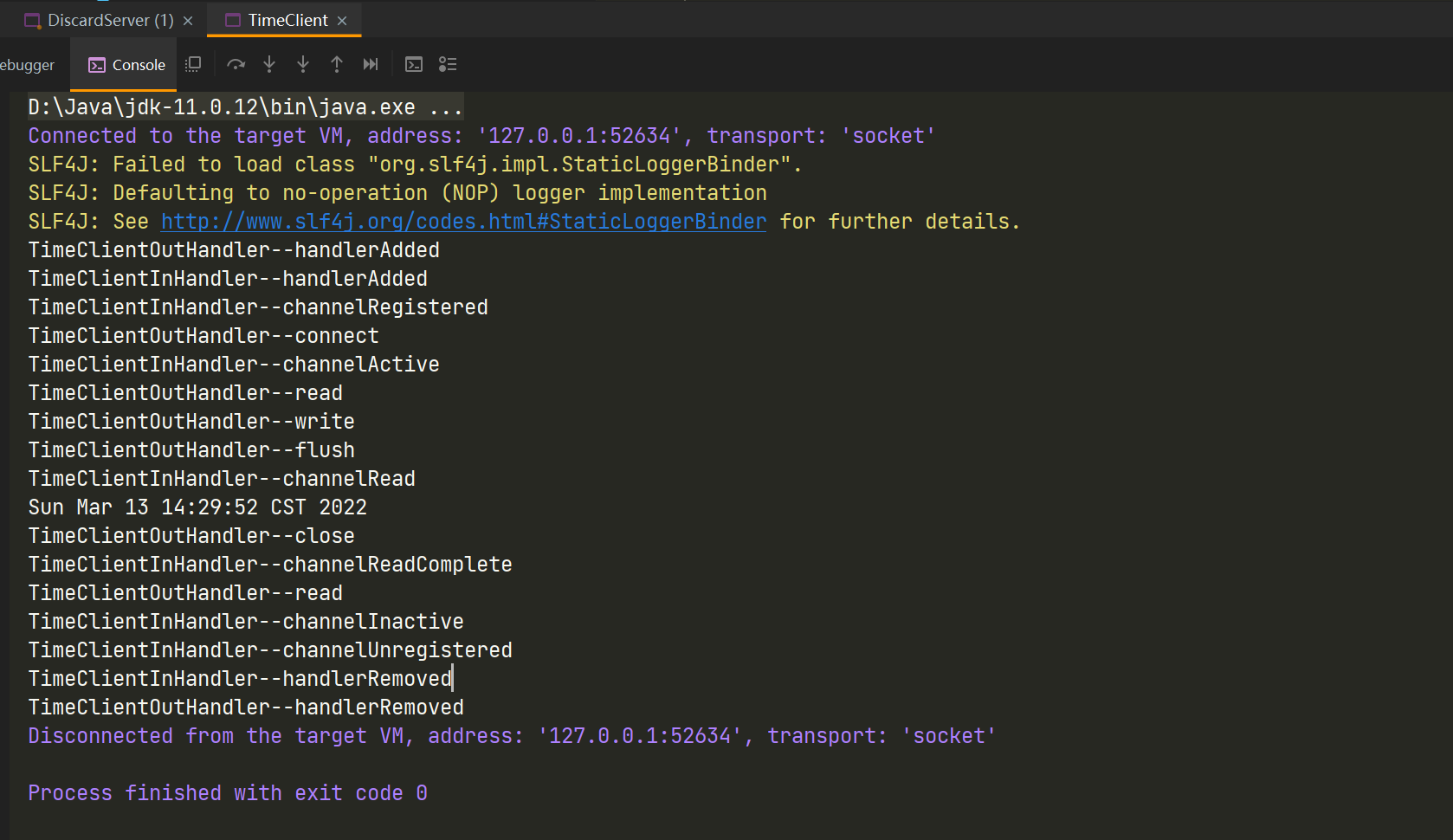Click 'TimeClientInHandler--channelReadComplete' line
The image size is (1453, 840).
(270, 565)
